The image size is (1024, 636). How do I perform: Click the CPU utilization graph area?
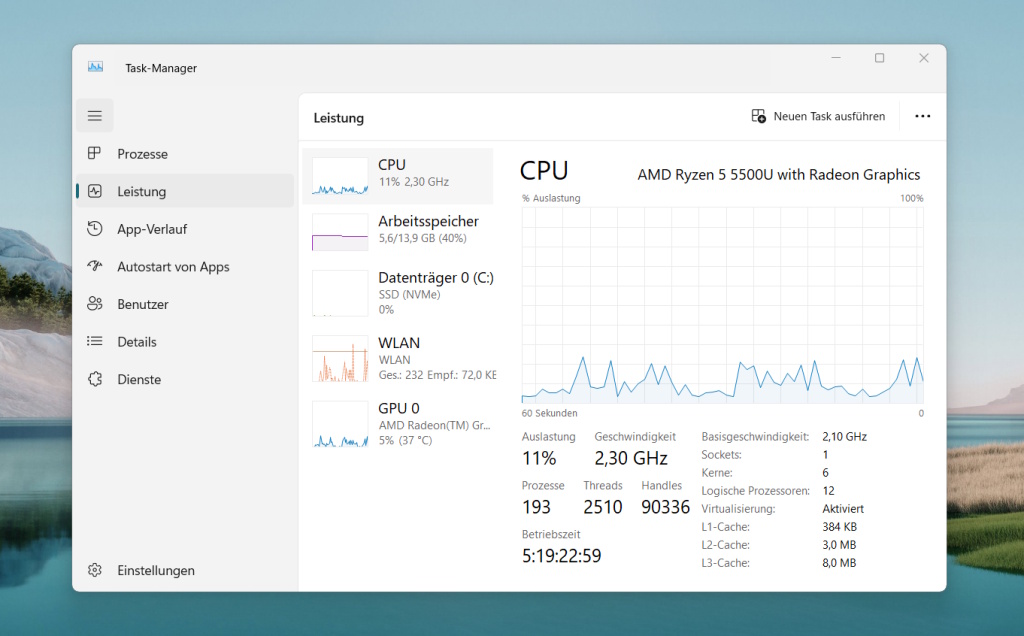pos(722,305)
